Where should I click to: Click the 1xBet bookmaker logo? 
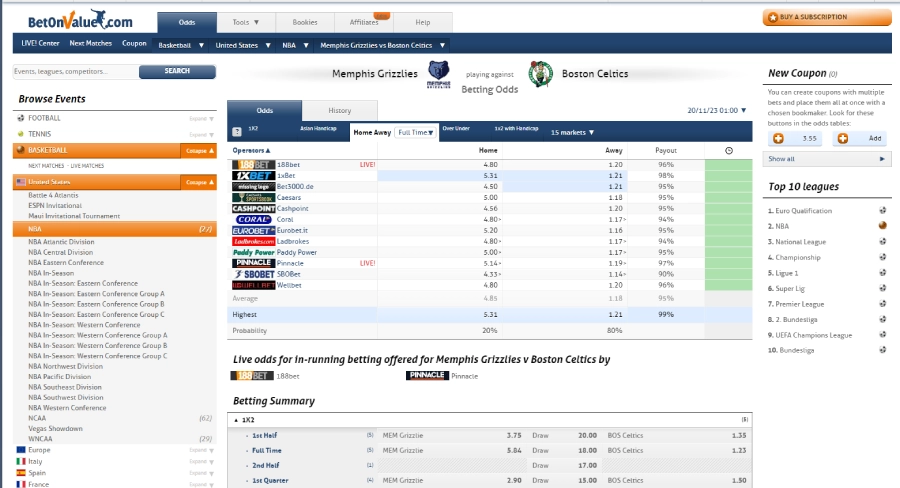tap(253, 176)
